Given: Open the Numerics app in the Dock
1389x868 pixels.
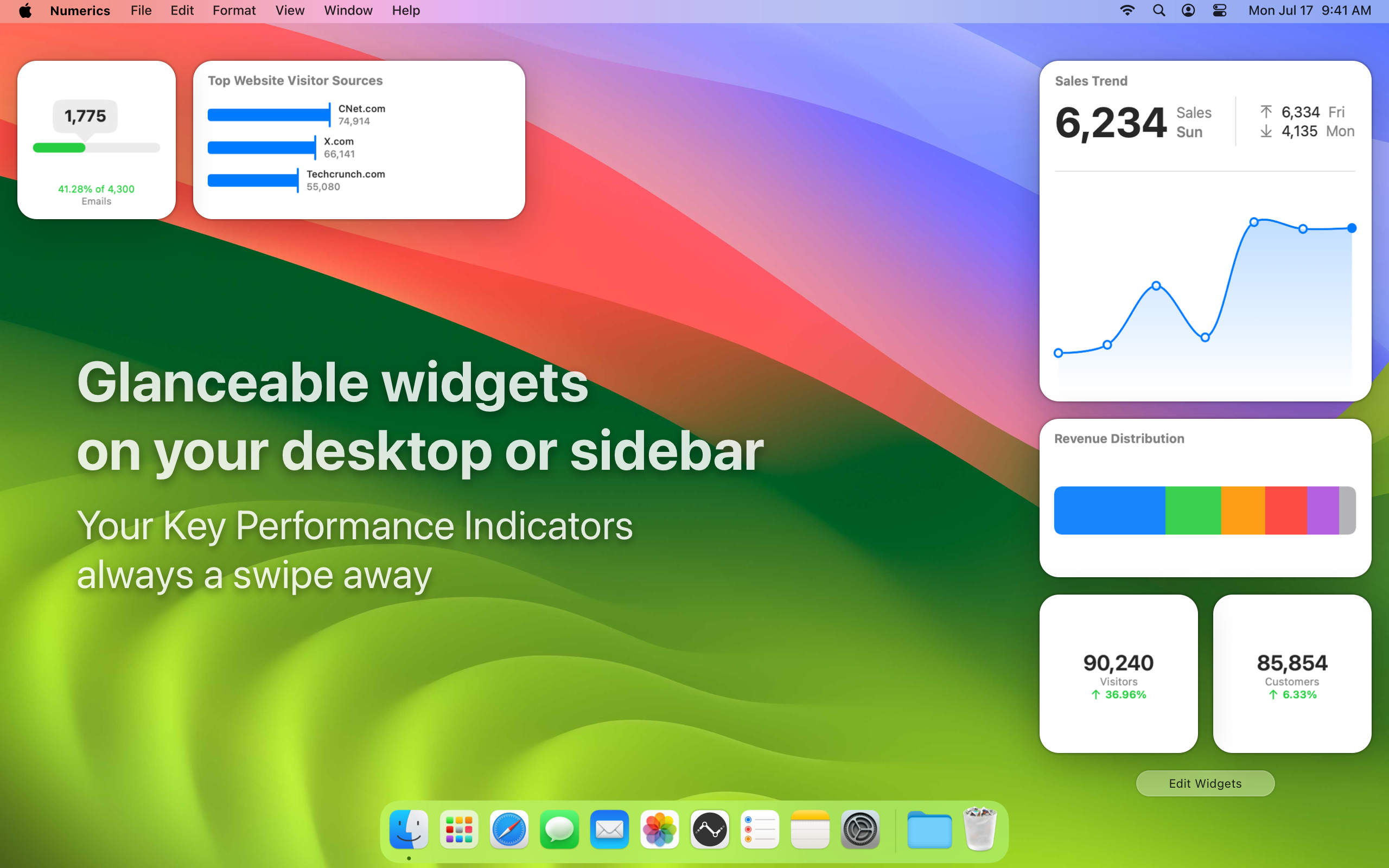Looking at the screenshot, I should pos(710,829).
